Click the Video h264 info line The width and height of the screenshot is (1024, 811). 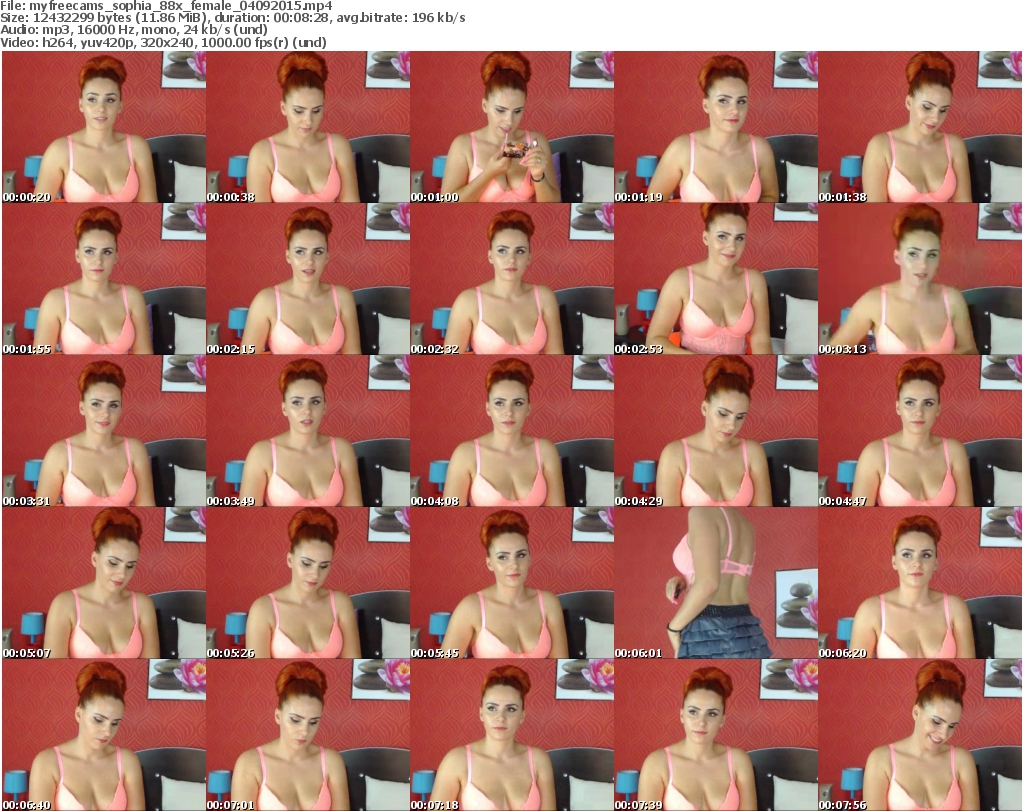pos(163,42)
